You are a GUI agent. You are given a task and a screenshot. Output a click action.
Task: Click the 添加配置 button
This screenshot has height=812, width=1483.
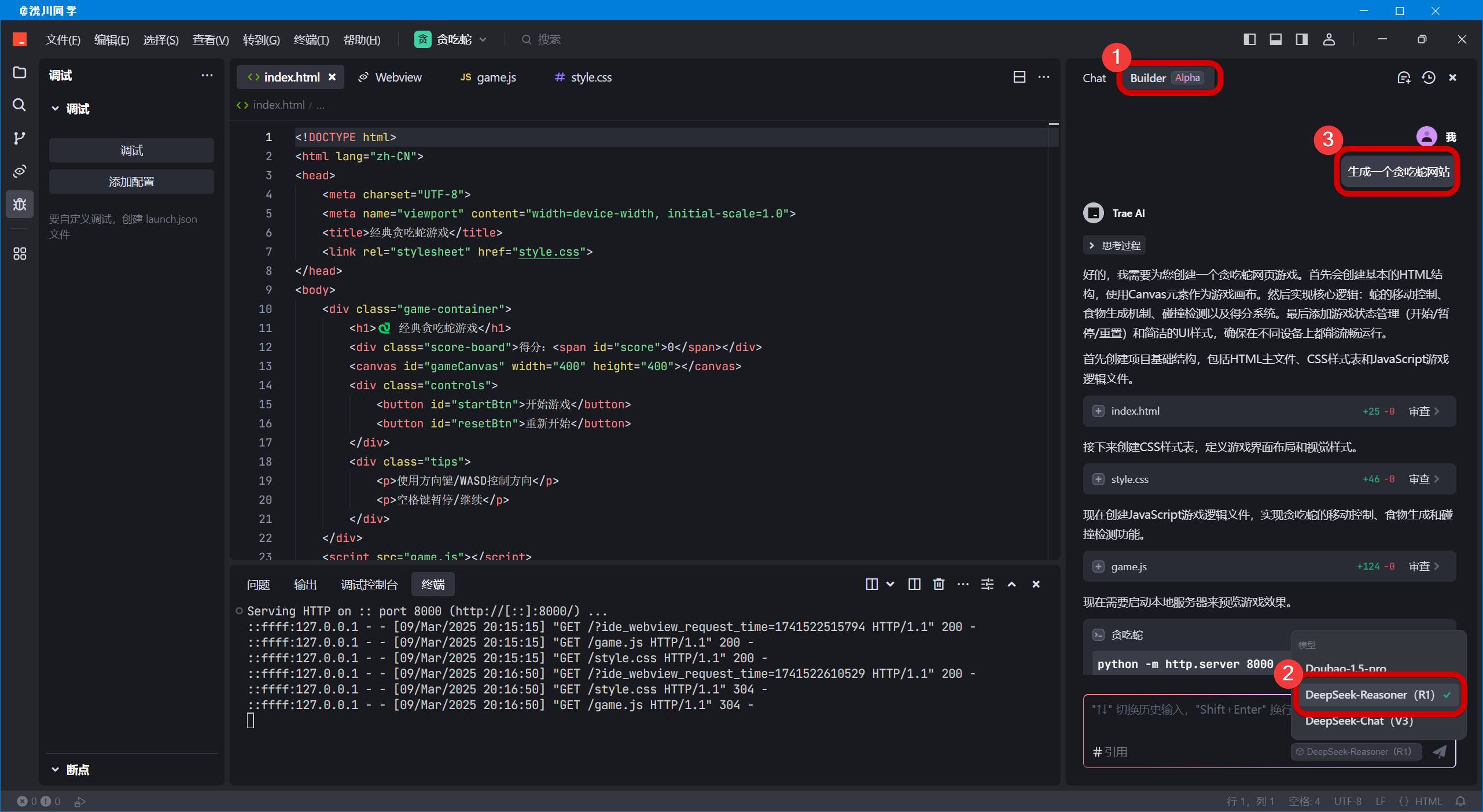tap(131, 182)
